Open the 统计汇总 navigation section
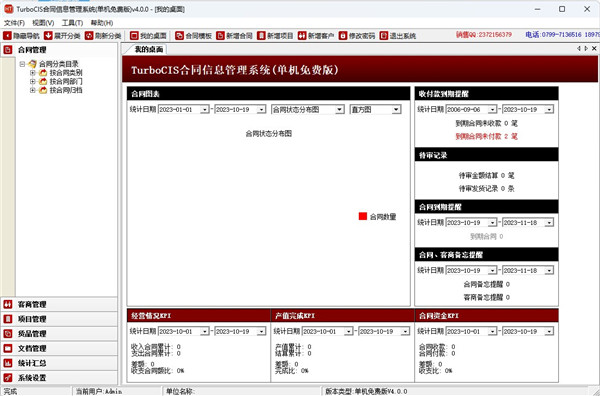 coord(59,363)
